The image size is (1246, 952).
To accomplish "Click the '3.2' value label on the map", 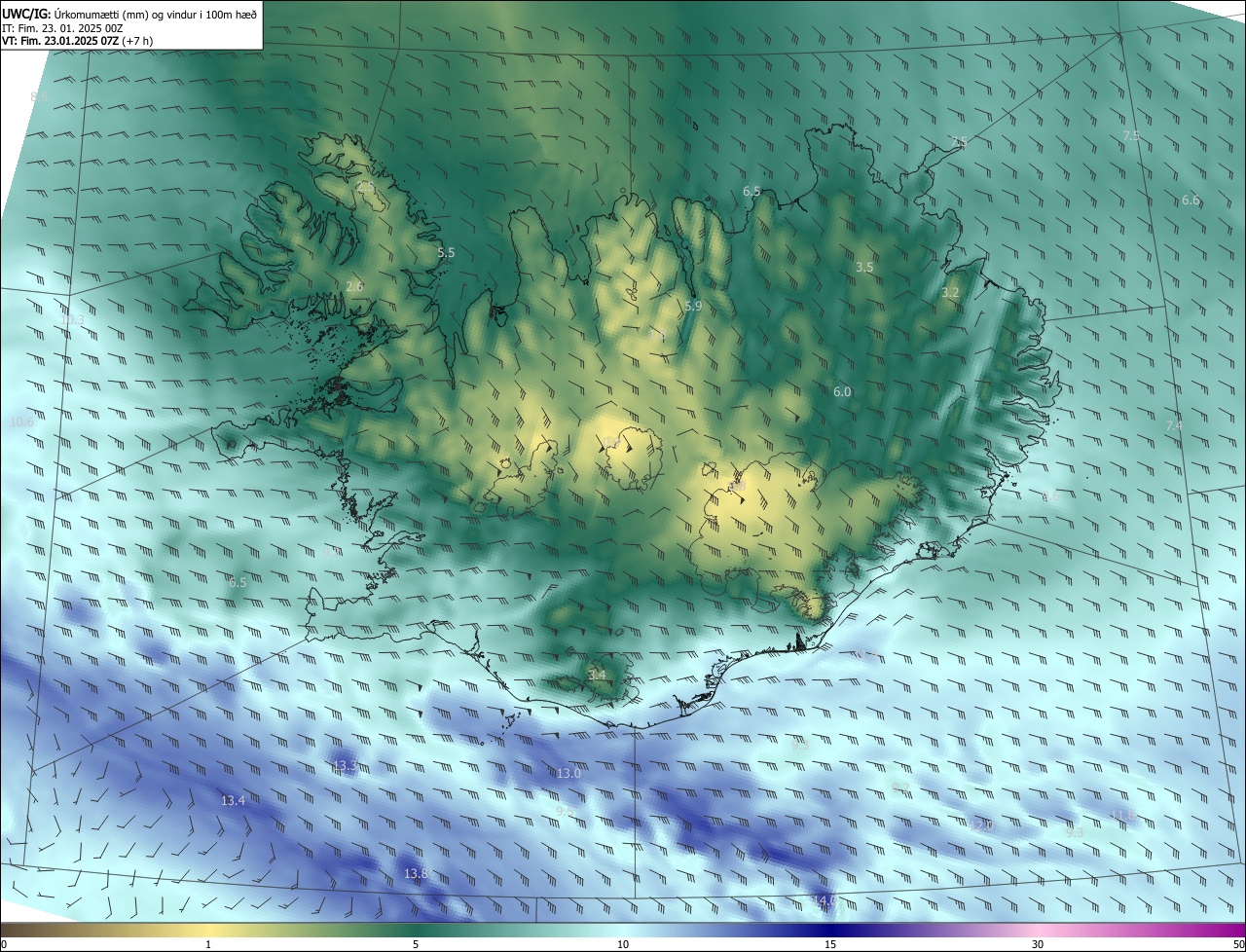I will click(x=951, y=292).
